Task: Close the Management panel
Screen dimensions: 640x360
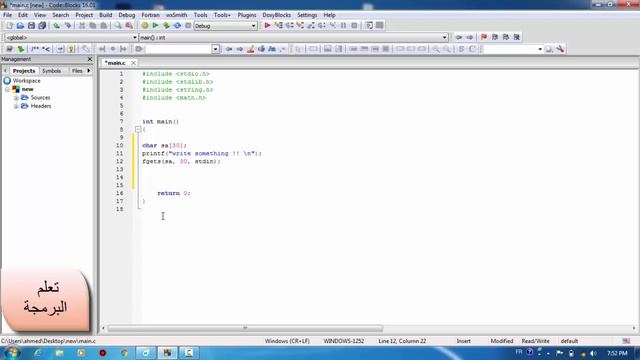Action: pos(90,59)
